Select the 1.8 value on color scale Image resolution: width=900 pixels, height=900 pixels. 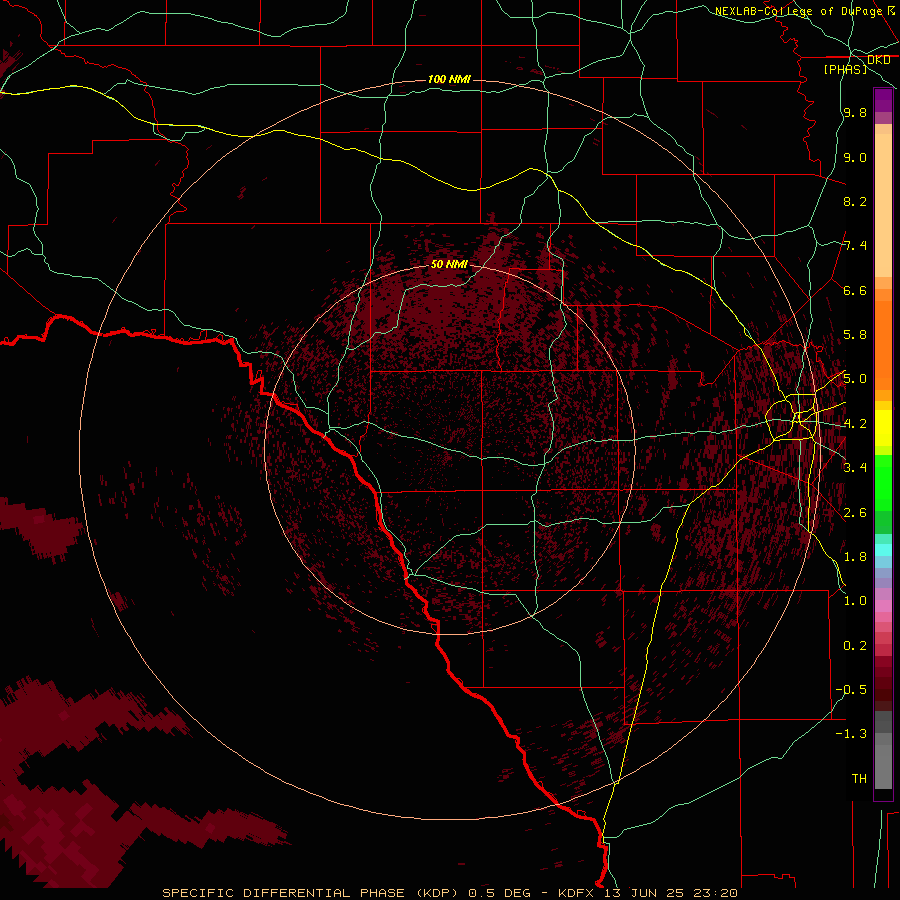(855, 557)
